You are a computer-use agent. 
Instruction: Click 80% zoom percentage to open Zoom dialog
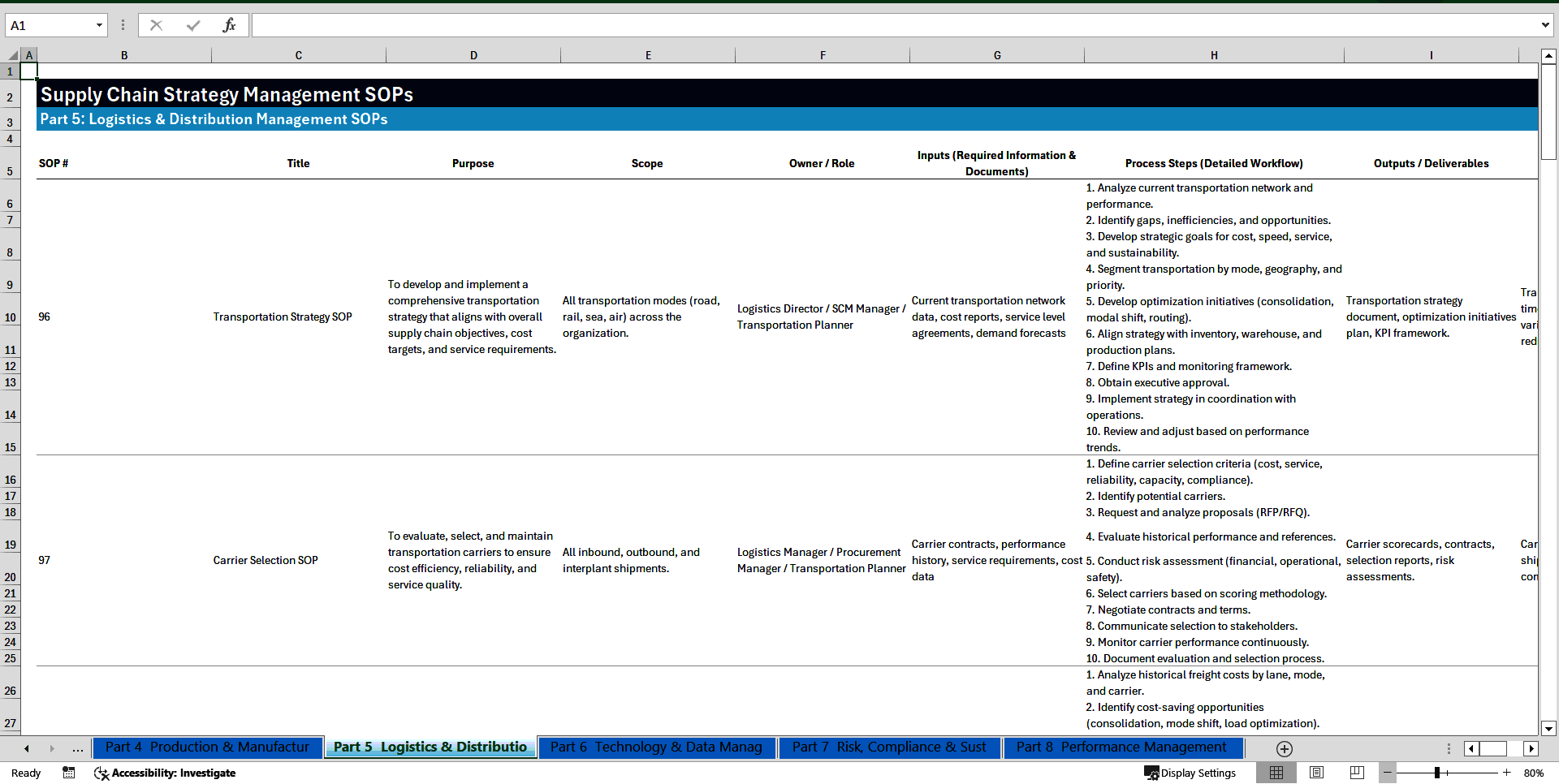[x=1534, y=773]
